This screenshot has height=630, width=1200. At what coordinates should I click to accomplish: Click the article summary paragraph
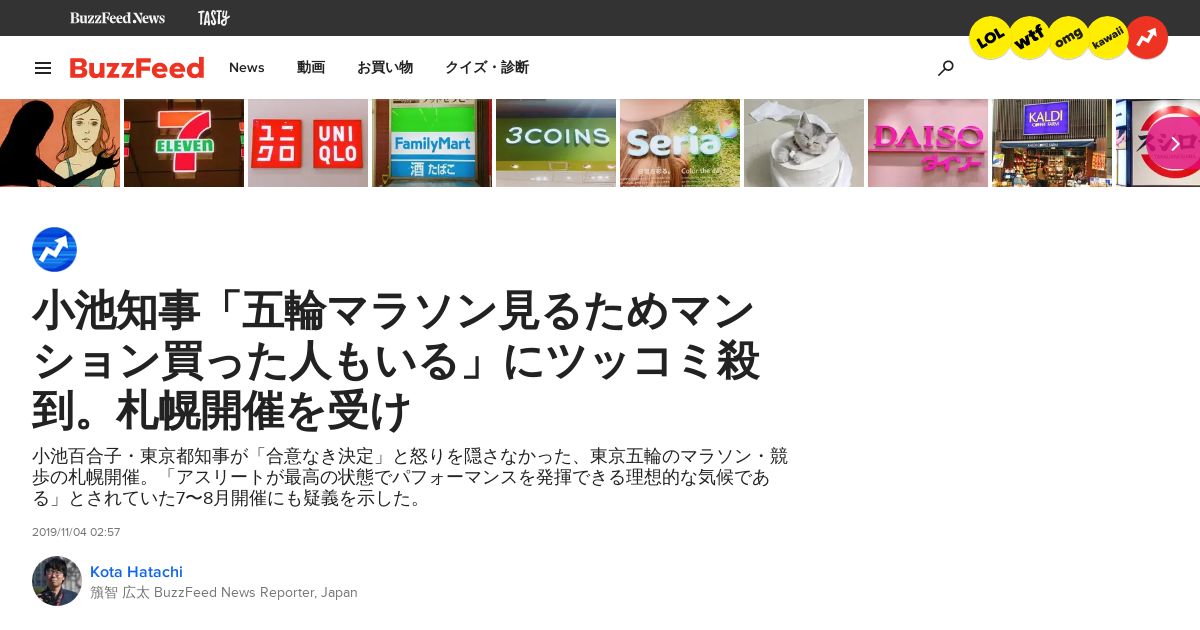coord(410,477)
